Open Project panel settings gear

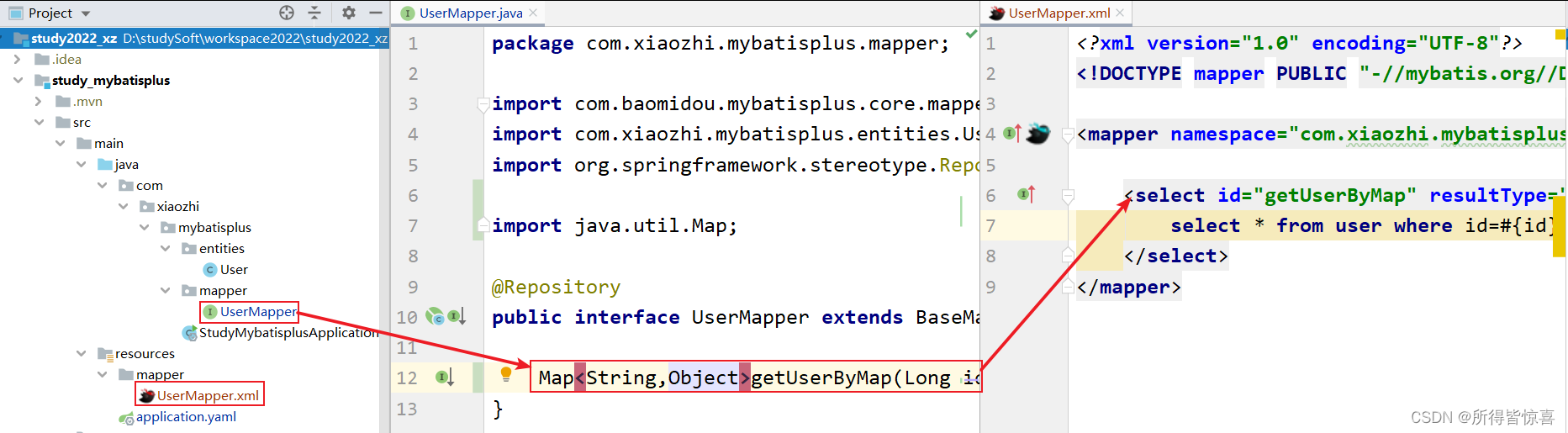[x=349, y=13]
